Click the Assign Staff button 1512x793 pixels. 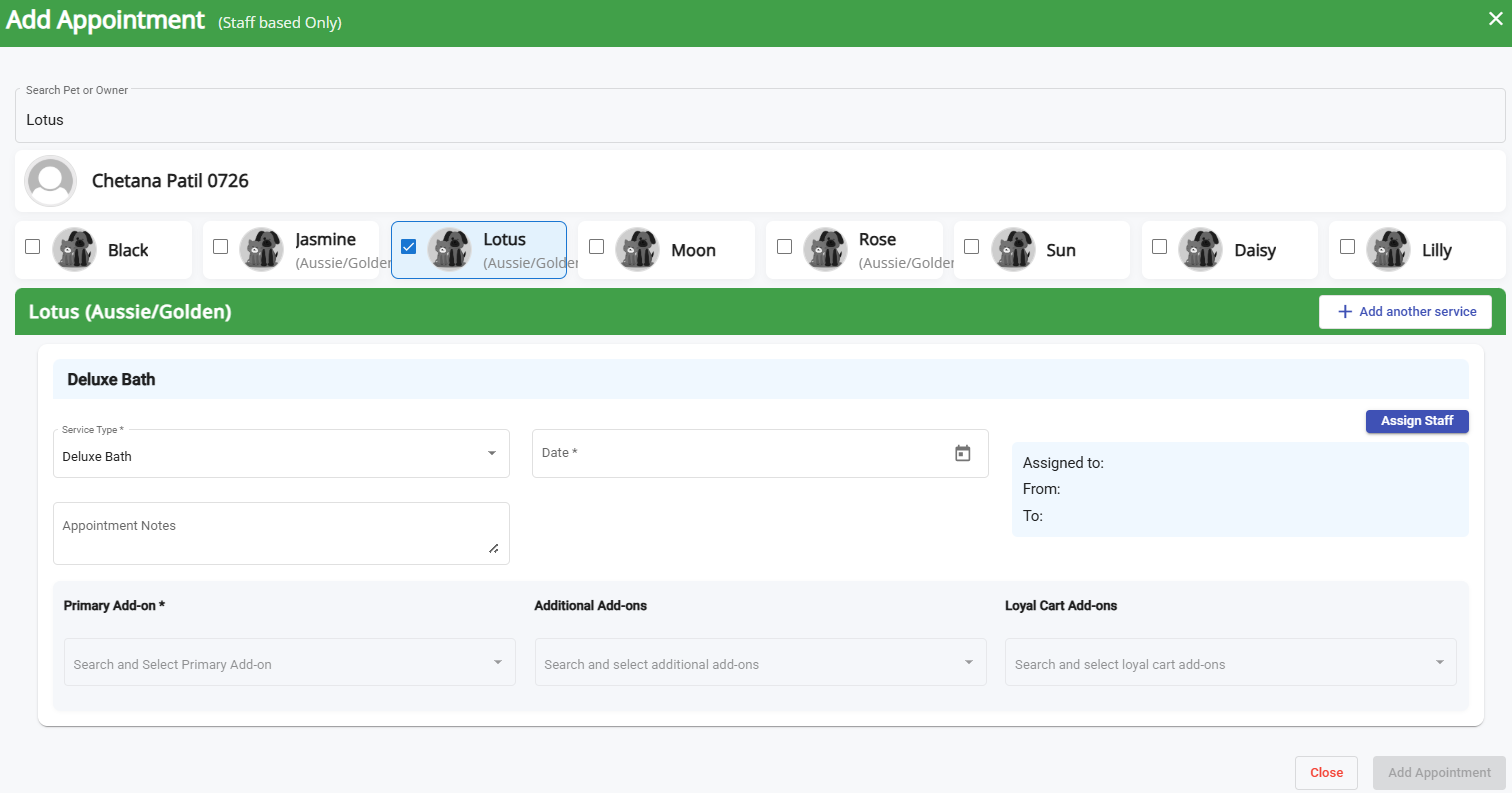[1416, 421]
